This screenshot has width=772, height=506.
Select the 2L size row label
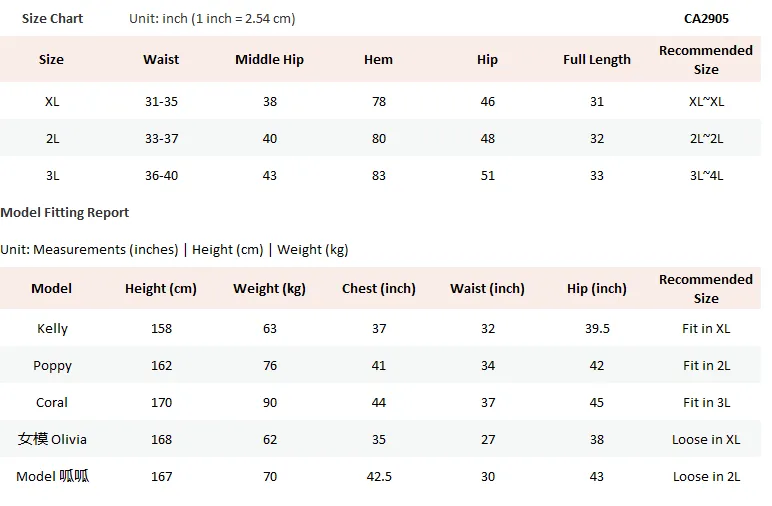coord(52,138)
